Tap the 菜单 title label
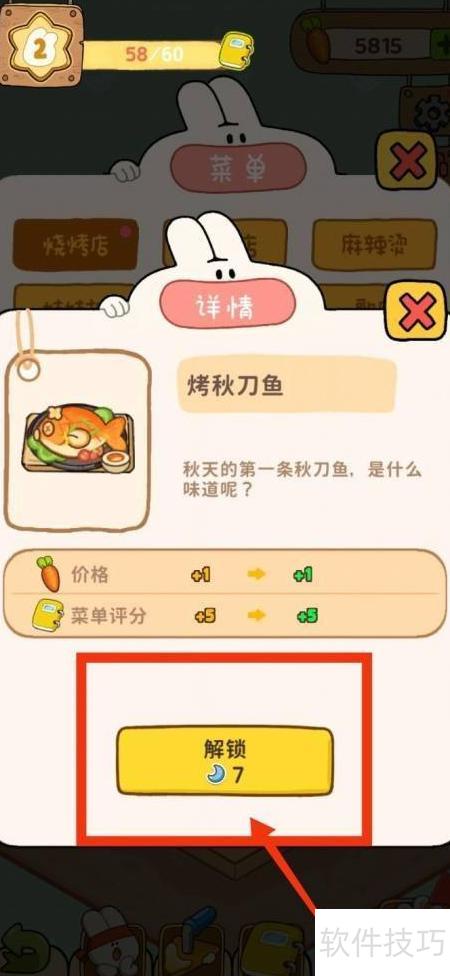The image size is (450, 976). [x=238, y=168]
